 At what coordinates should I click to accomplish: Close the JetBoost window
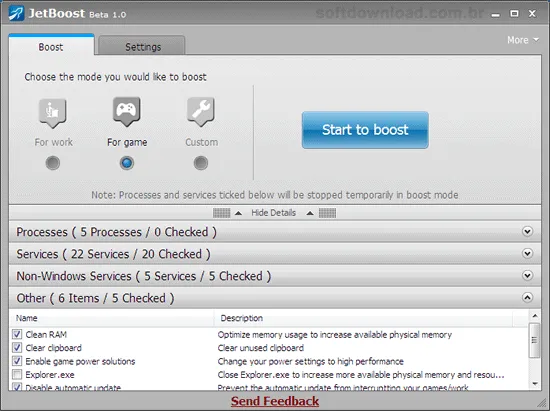[x=532, y=14]
